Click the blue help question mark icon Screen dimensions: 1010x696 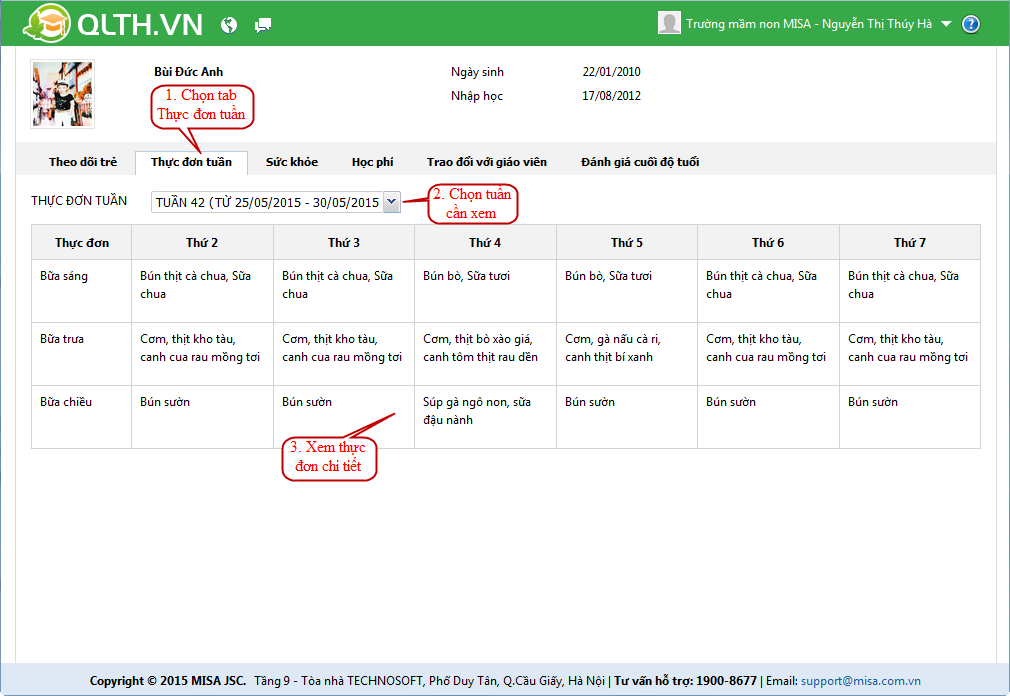971,24
